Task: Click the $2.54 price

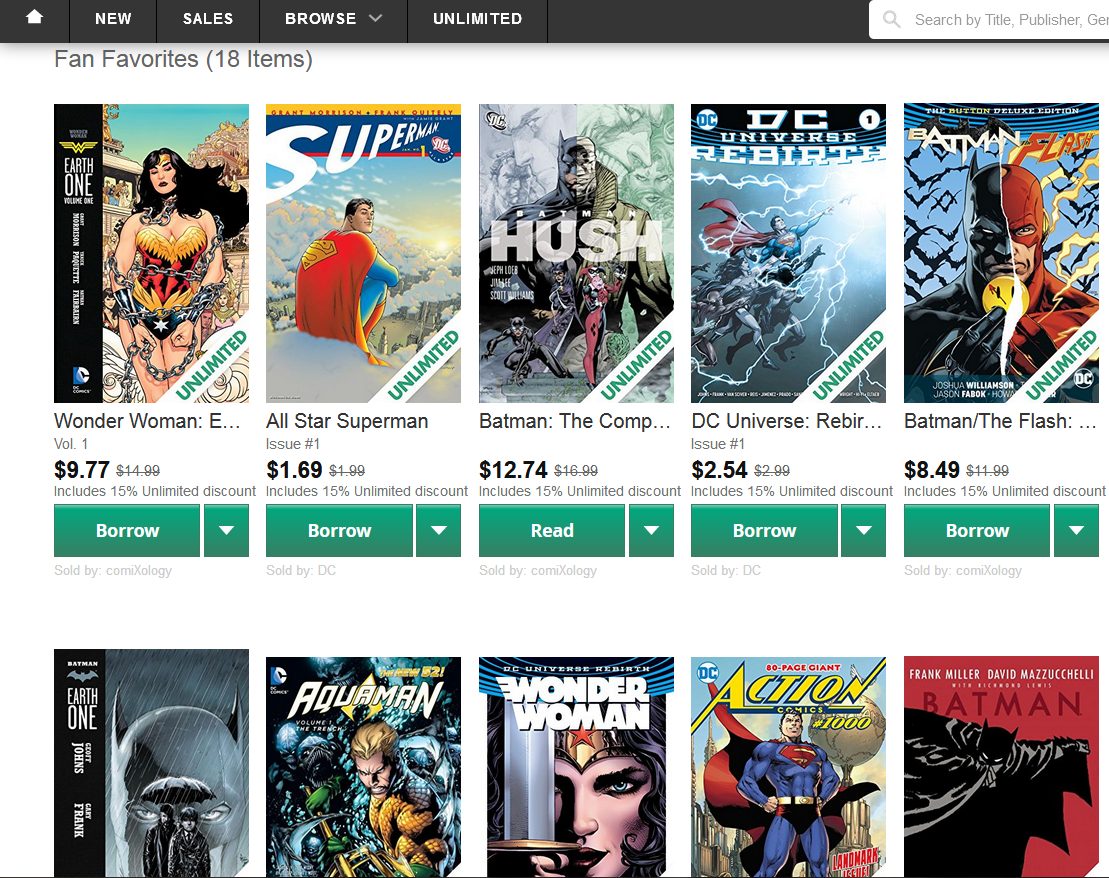Action: (x=719, y=470)
